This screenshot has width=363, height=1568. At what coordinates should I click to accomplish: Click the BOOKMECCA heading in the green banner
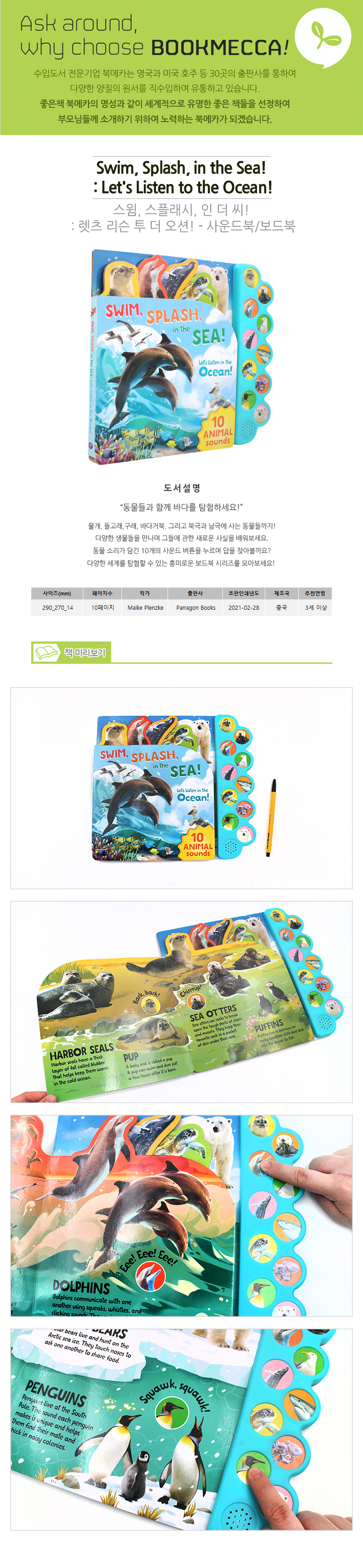pyautogui.click(x=220, y=48)
